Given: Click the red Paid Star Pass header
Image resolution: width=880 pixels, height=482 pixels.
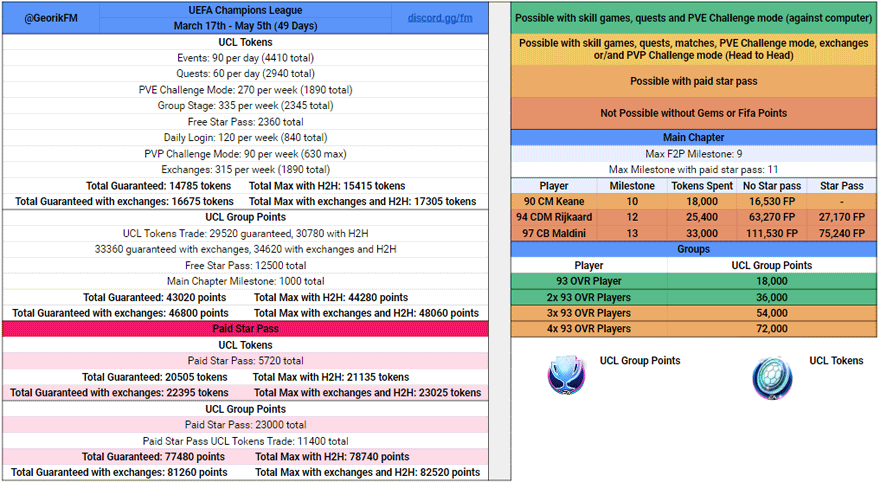Looking at the screenshot, I should pos(245,329).
